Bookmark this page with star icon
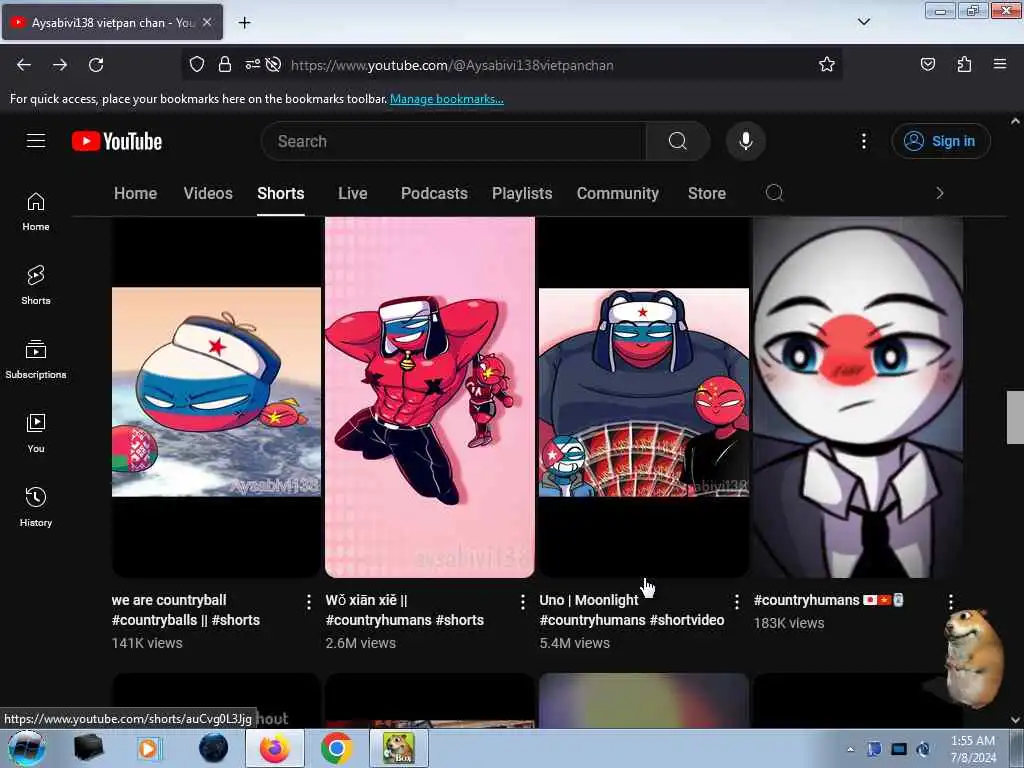The image size is (1024, 768). click(827, 65)
